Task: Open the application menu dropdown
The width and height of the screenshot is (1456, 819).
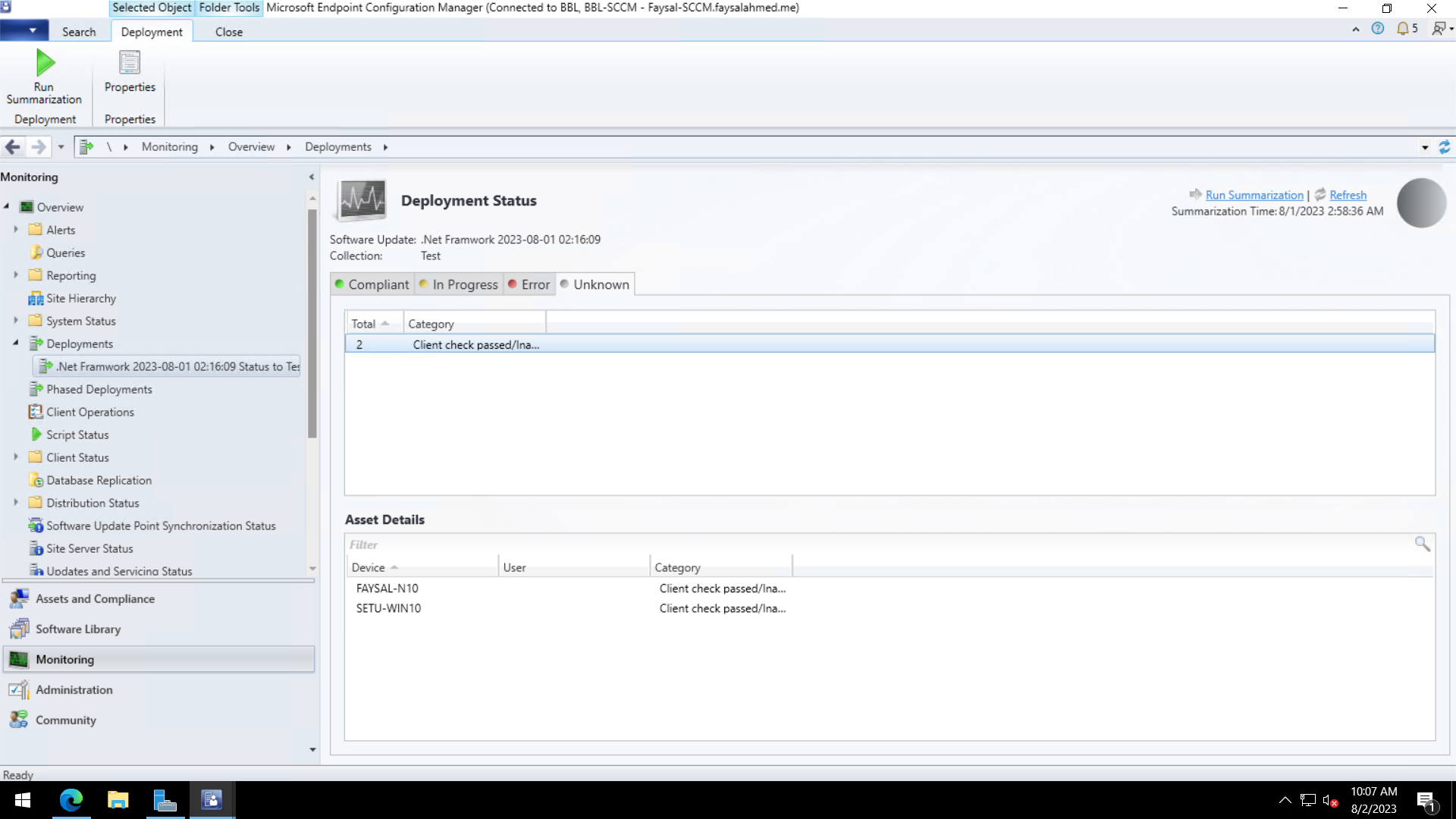Action: [25, 31]
